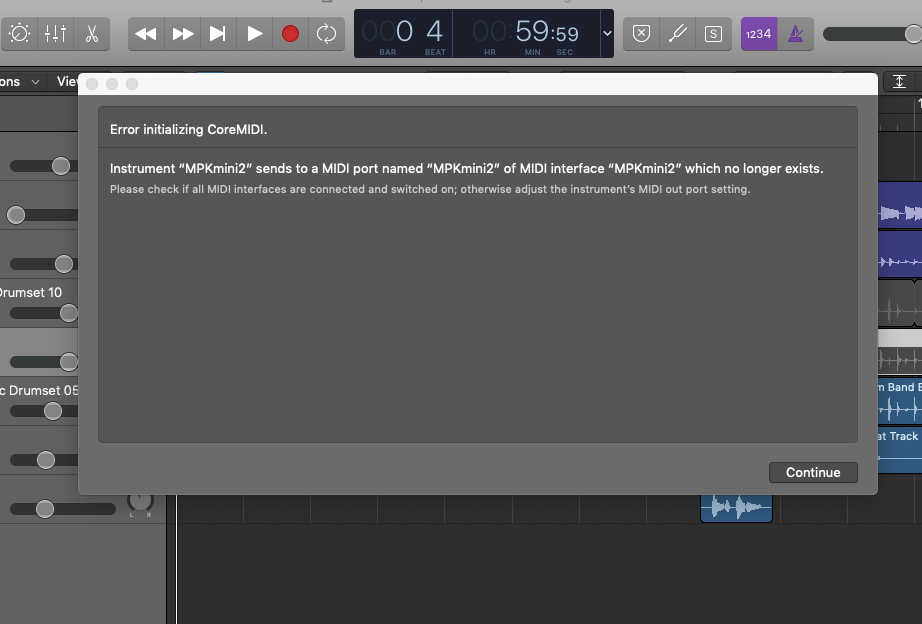
Task: Open Smart Controls dial icon
Action: click(x=19, y=34)
